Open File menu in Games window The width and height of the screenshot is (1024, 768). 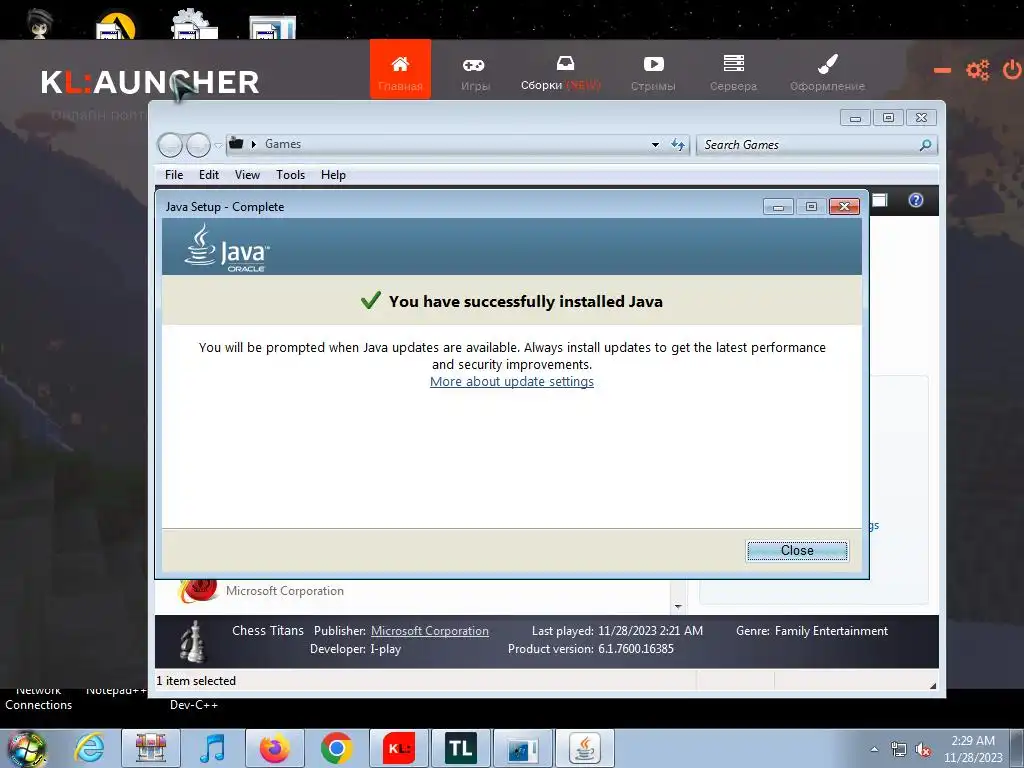pyautogui.click(x=174, y=175)
